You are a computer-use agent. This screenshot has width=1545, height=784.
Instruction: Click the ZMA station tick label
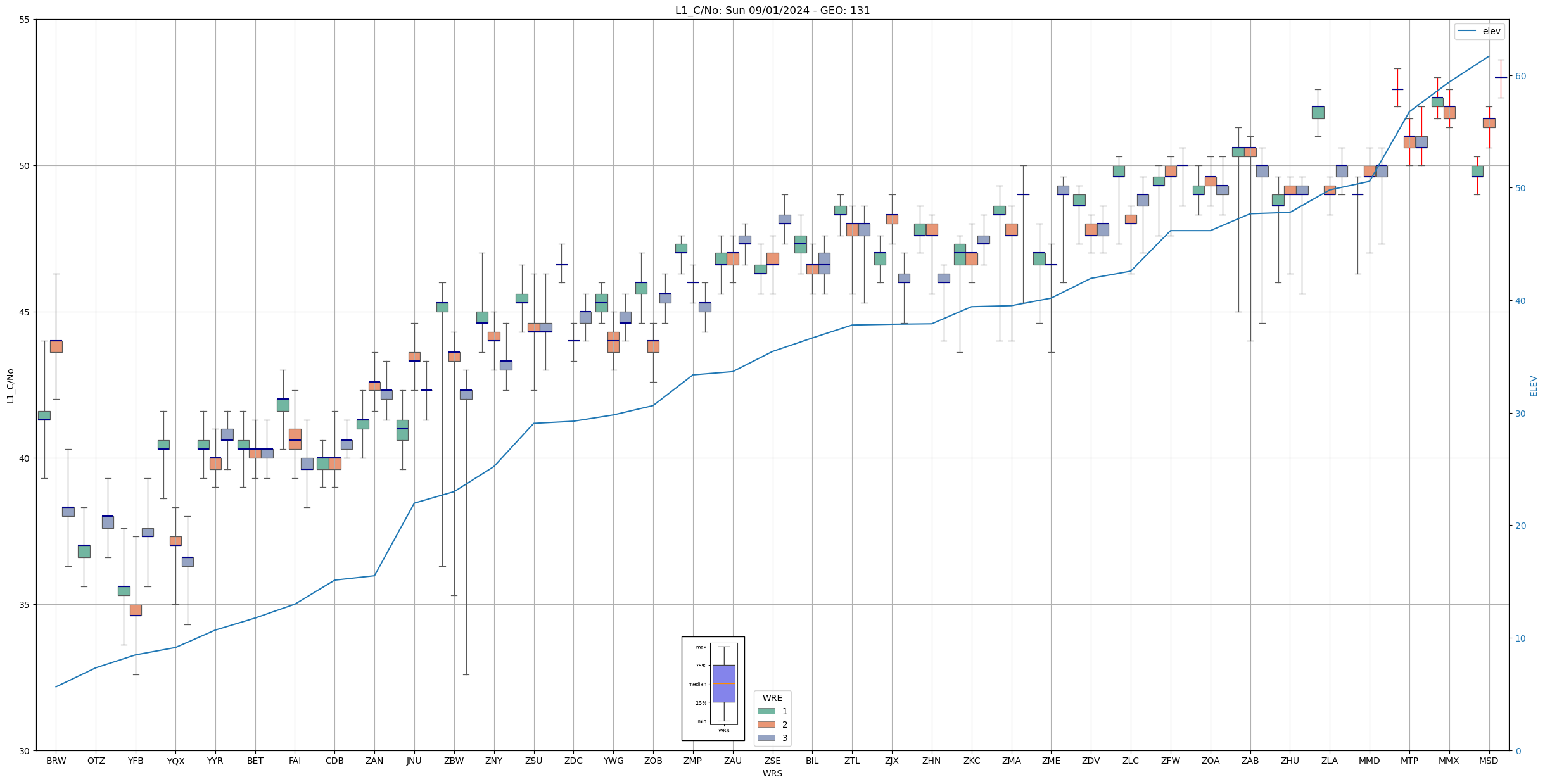1012,761
